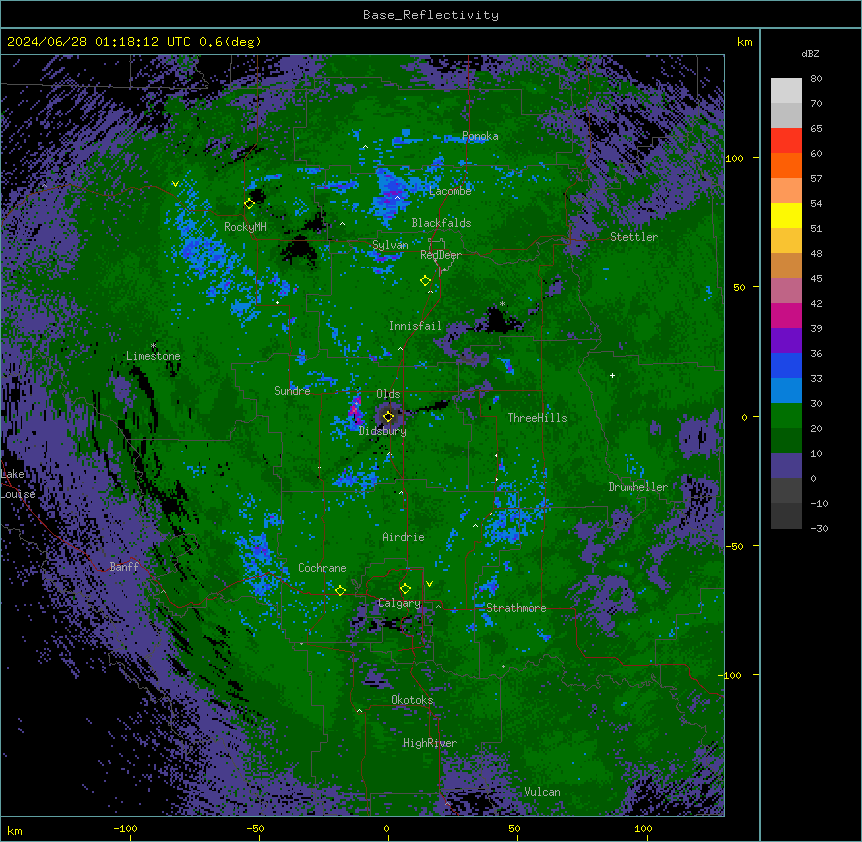The image size is (862, 842).
Task: Click the HighRiver city label
Action: click(x=430, y=743)
